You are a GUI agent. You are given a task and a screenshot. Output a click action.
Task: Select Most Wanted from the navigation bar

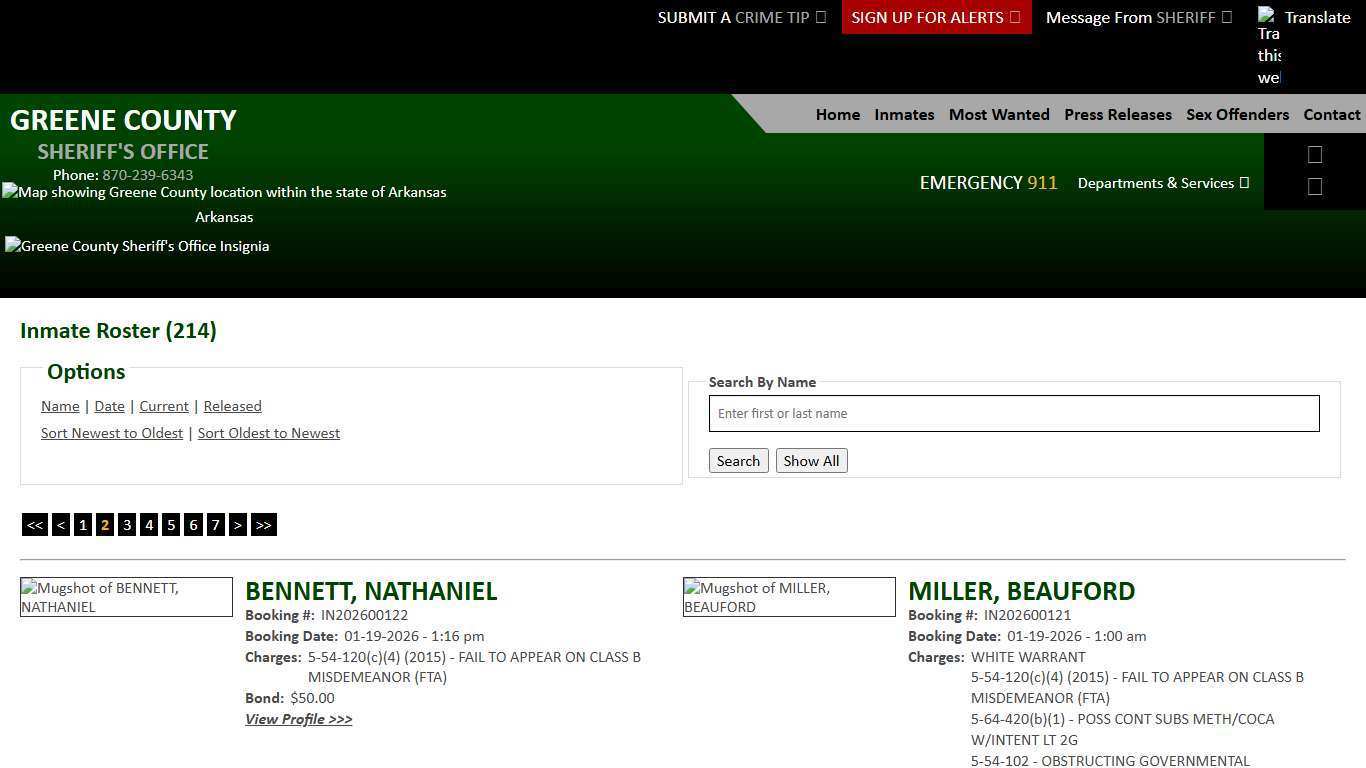pyautogui.click(x=998, y=114)
